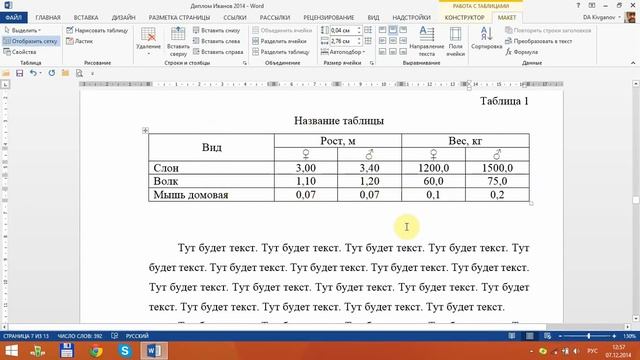Click Вставить слева (insert left)
The width and height of the screenshot is (640, 360).
pyautogui.click(x=216, y=41)
